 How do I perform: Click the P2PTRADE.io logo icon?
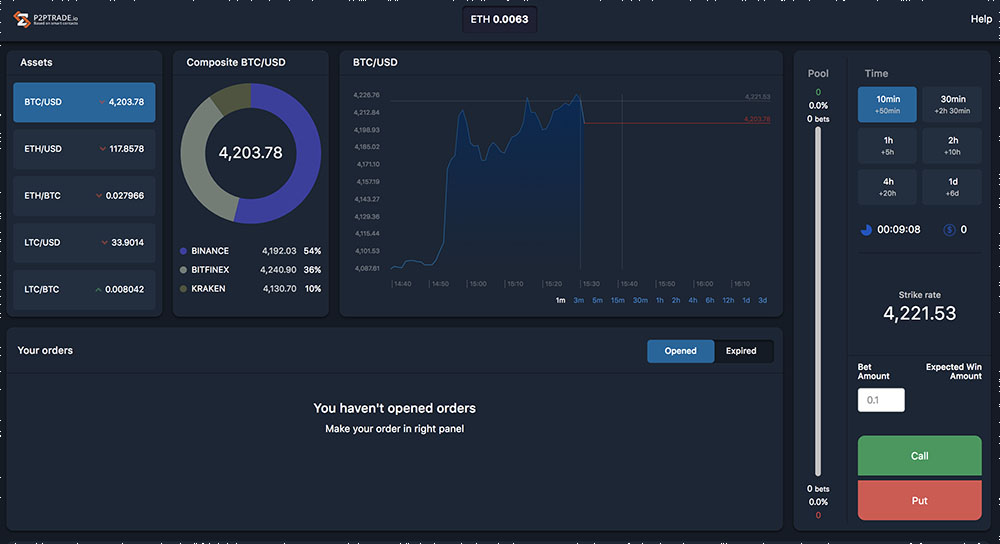21,19
